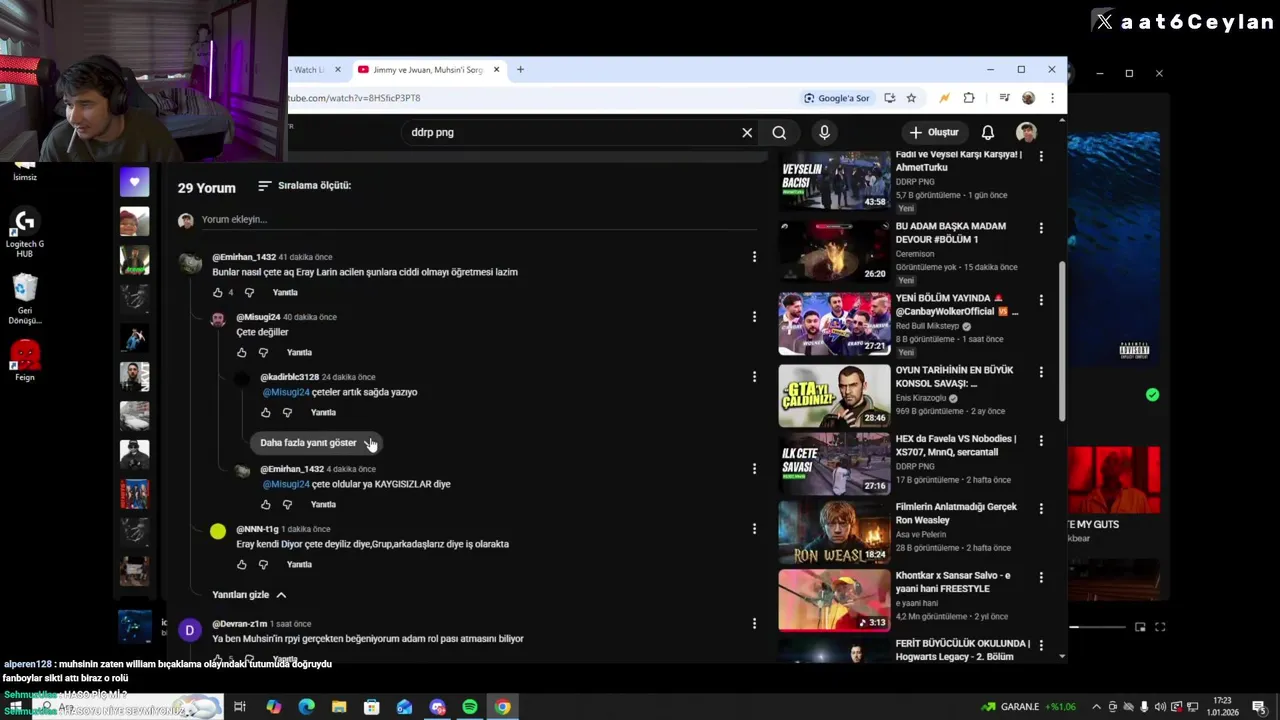Close the 'Jimmy ve Jwuan' tab
Screen dimensions: 1280x720
(x=496, y=70)
